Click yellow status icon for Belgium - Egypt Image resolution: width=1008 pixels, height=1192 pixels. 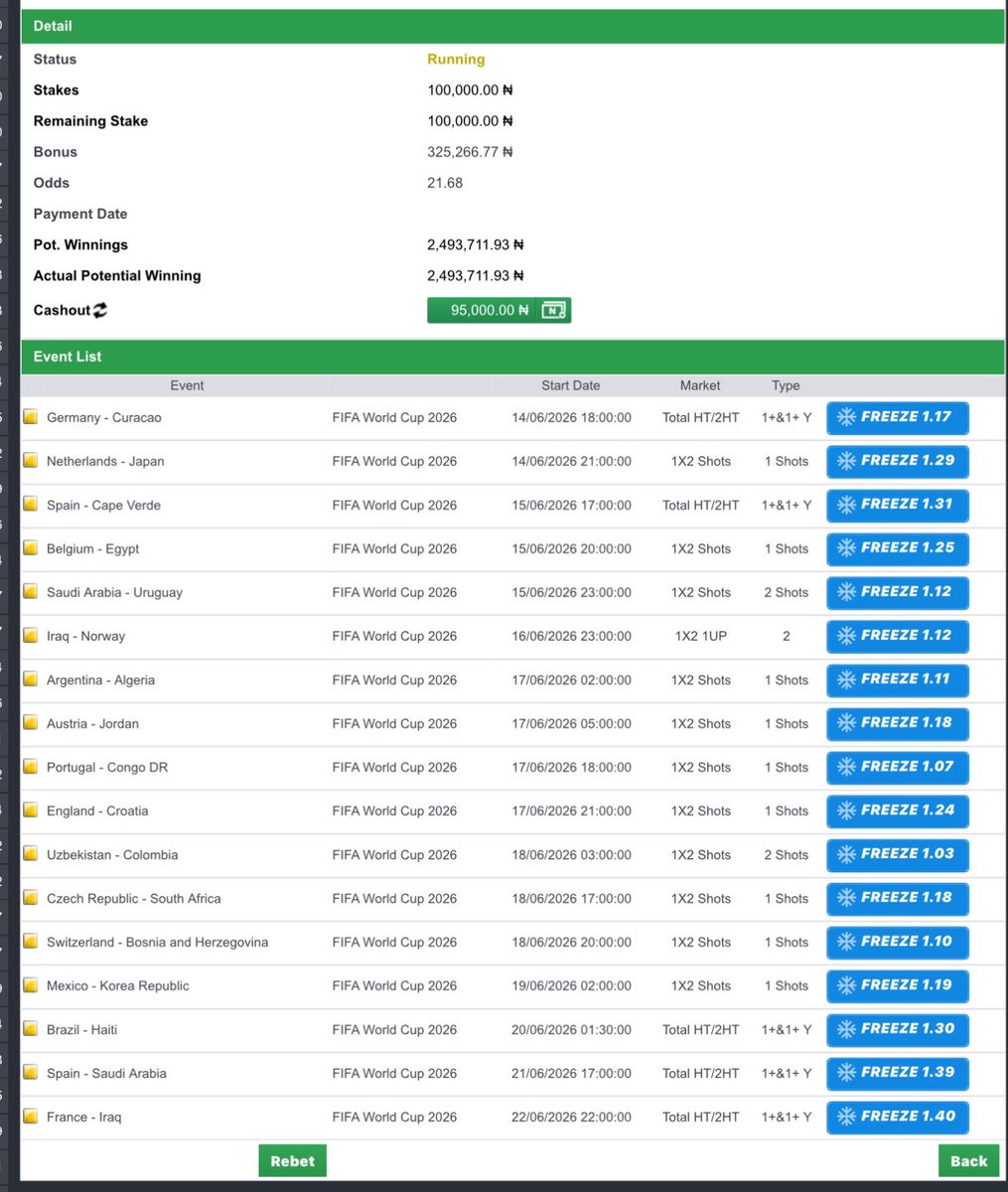[x=31, y=548]
